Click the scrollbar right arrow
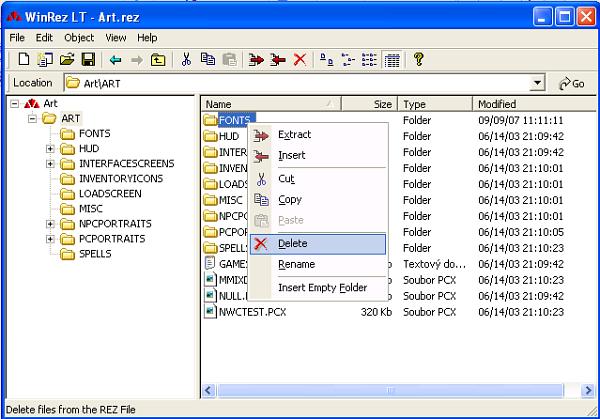 pyautogui.click(x=588, y=390)
